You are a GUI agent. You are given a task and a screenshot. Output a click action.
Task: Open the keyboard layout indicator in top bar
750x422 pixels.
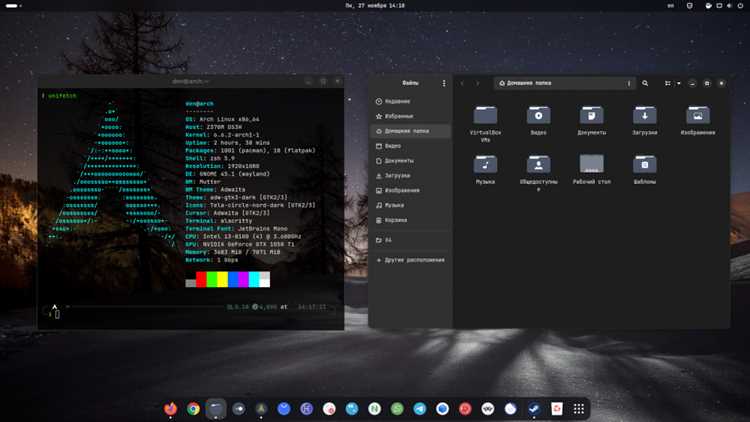(x=671, y=6)
